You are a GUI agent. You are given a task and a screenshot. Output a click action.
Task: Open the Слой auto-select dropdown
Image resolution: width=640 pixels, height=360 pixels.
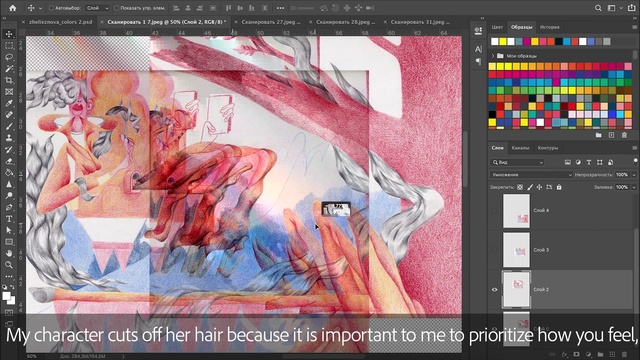[98, 8]
